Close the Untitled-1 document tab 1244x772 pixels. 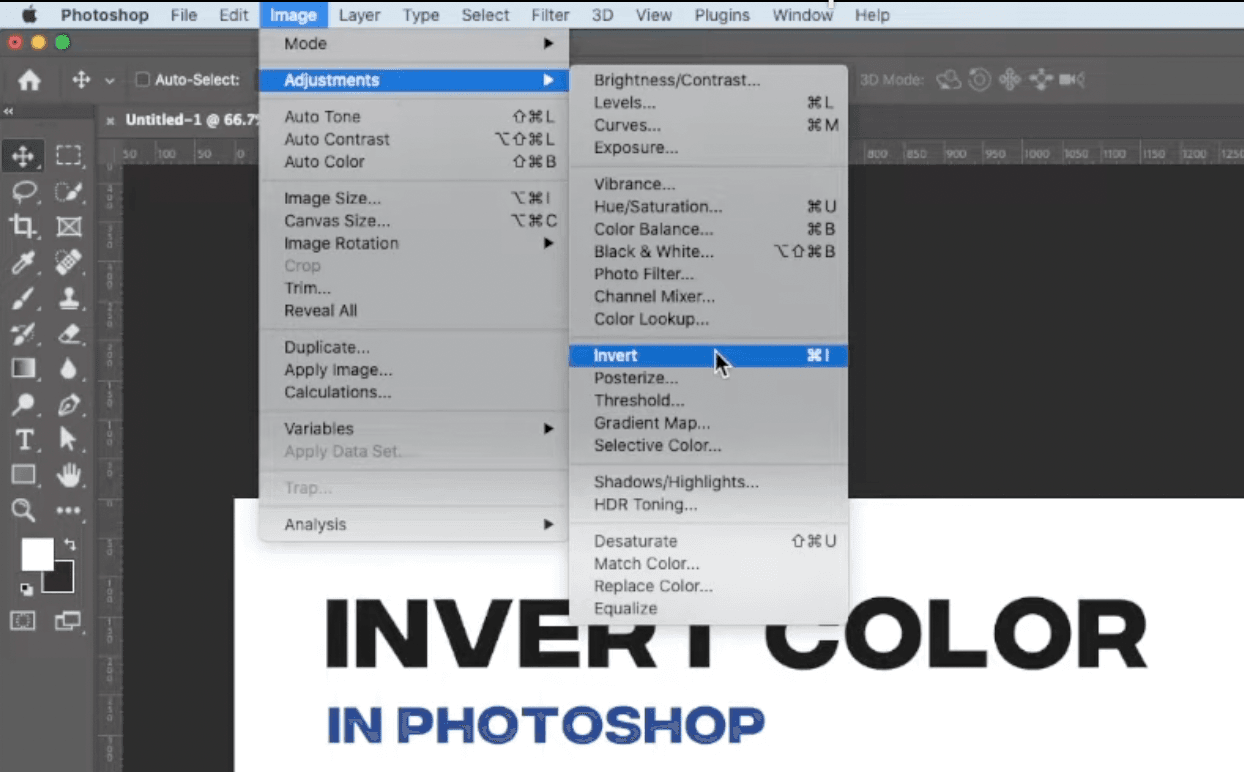110,120
